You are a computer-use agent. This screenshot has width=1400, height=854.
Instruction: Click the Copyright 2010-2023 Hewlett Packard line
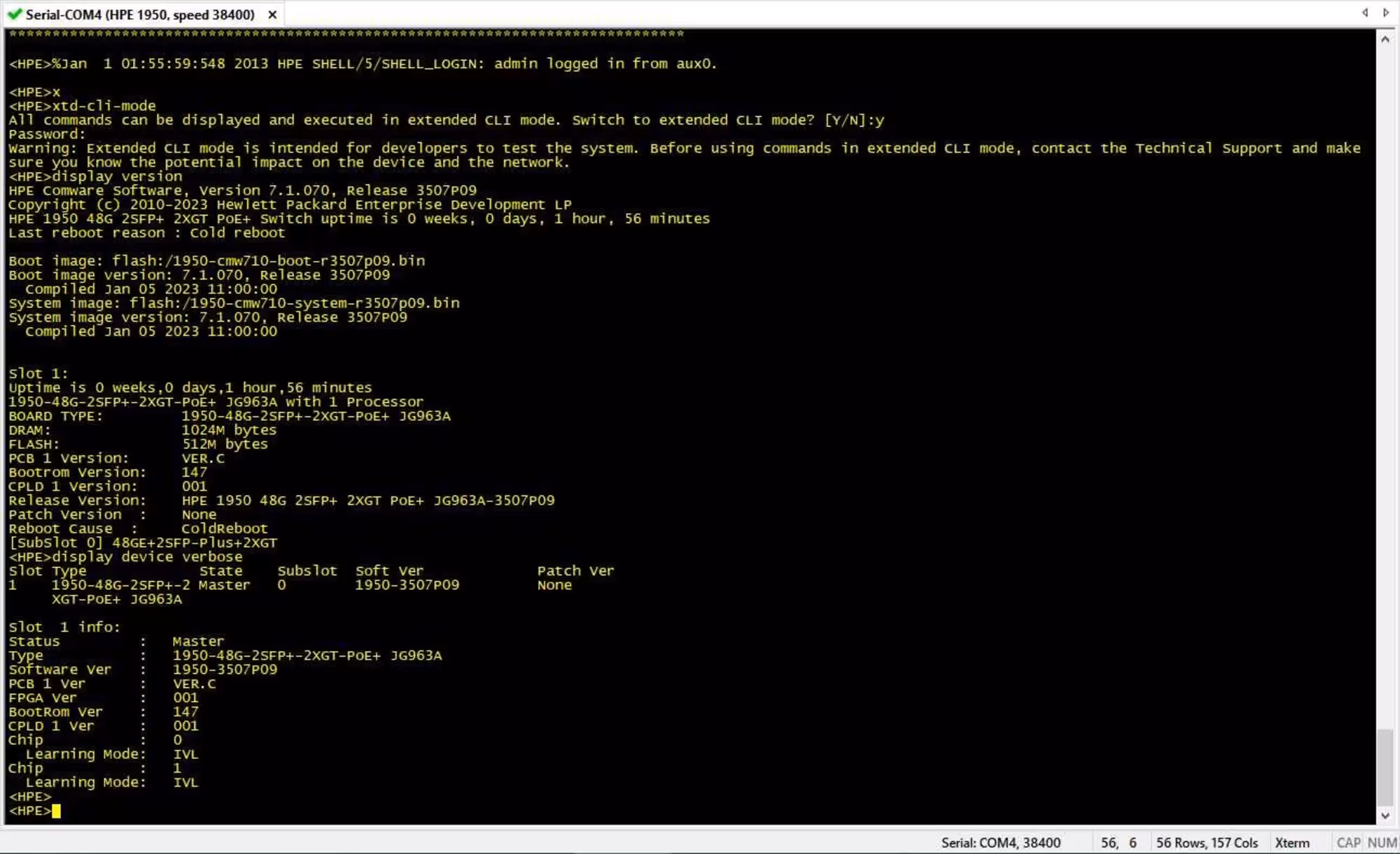tap(290, 204)
